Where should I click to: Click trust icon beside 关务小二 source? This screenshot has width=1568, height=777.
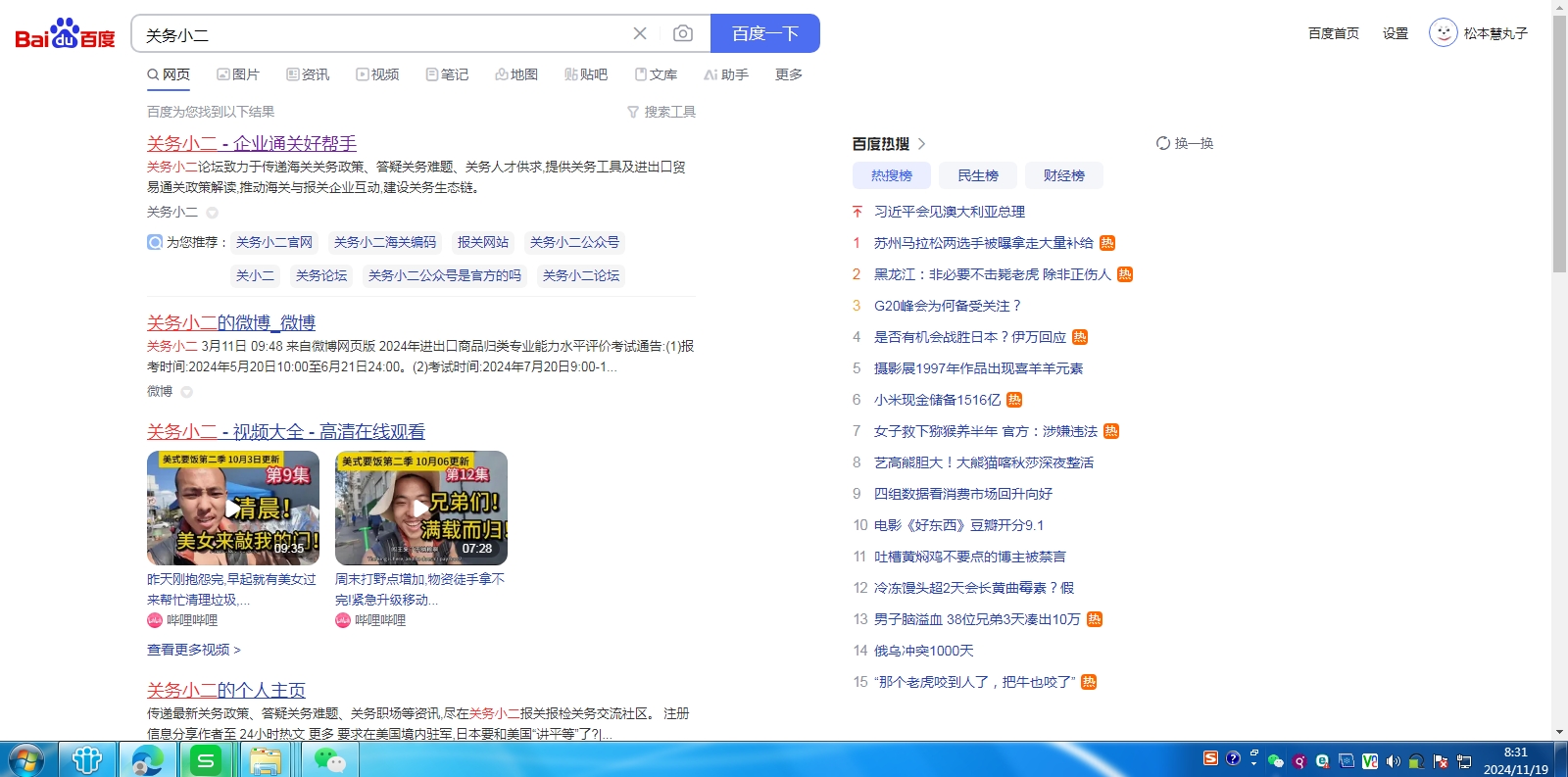(212, 213)
